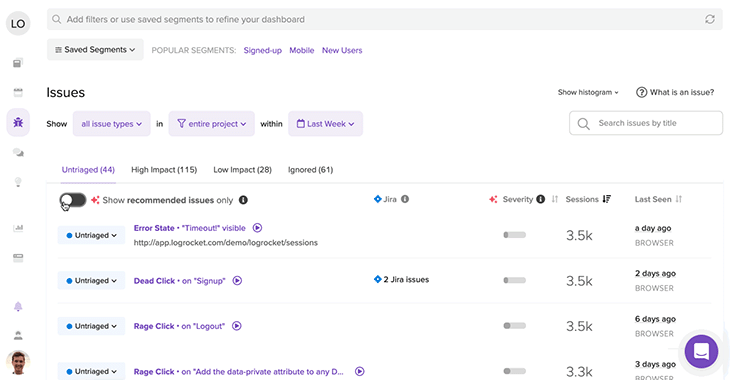Click "a day ago" last seen value
The height and width of the screenshot is (380, 730).
pyautogui.click(x=653, y=228)
